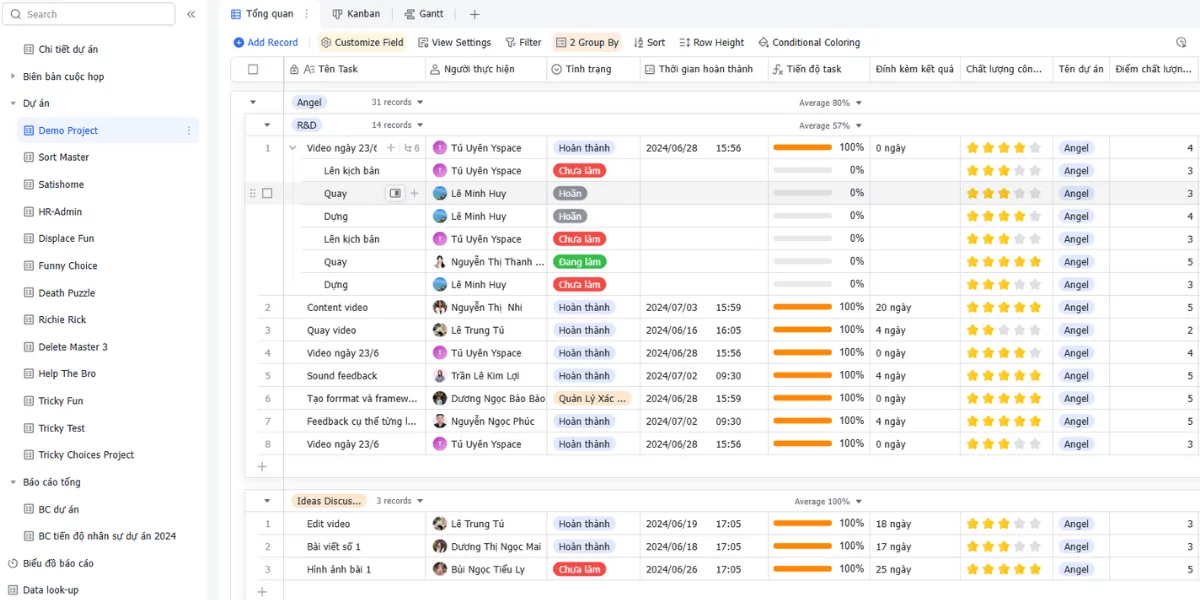Open the Average 80% dropdown
The width and height of the screenshot is (1200, 600).
pyautogui.click(x=830, y=103)
